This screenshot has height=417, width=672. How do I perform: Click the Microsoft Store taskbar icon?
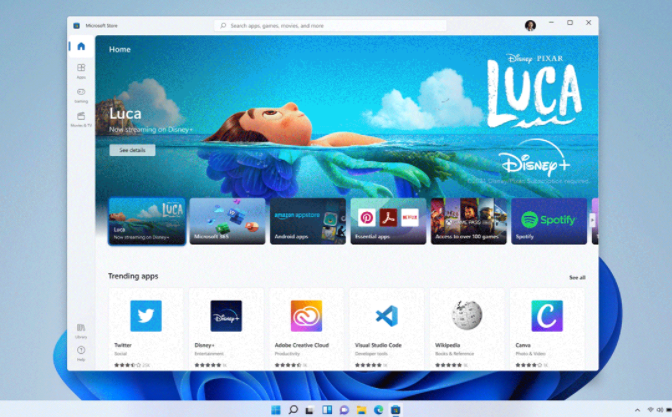click(396, 410)
